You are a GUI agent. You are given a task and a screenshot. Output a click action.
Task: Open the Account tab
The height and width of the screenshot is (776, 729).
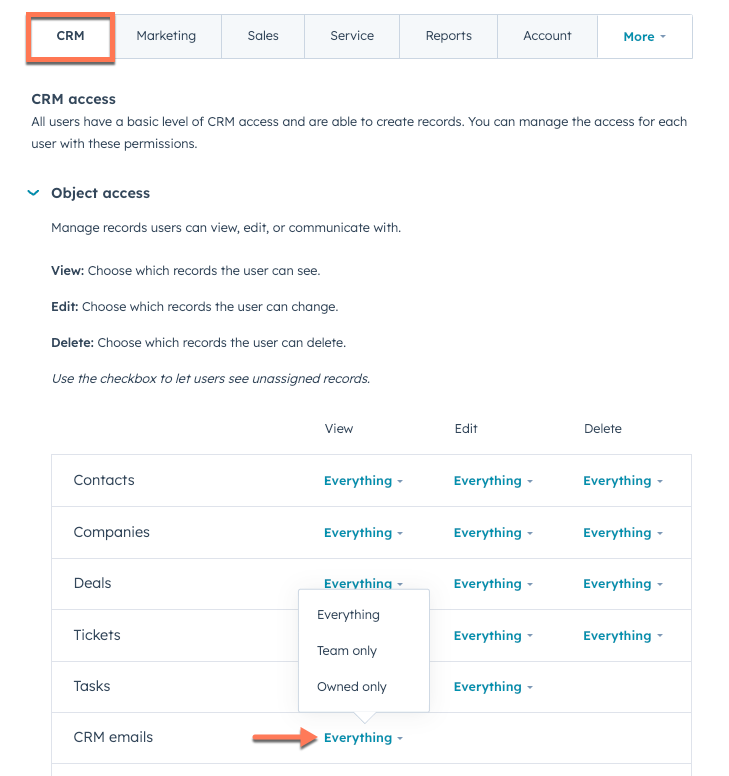click(x=547, y=36)
